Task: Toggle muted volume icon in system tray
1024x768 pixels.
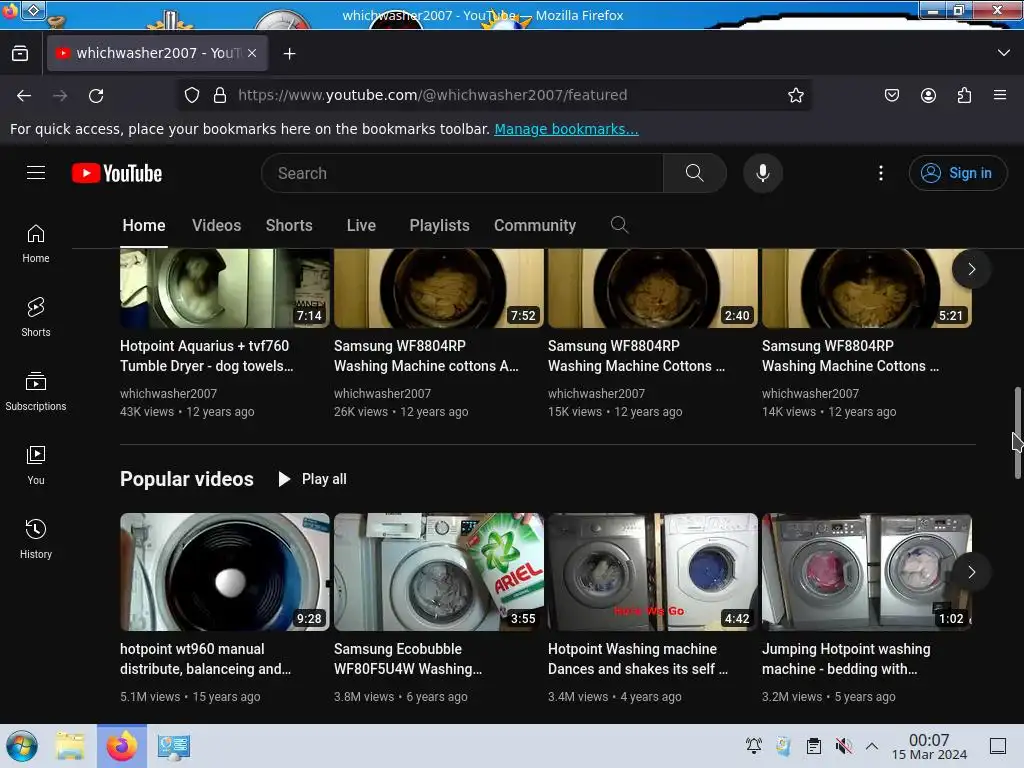Action: pos(843,746)
